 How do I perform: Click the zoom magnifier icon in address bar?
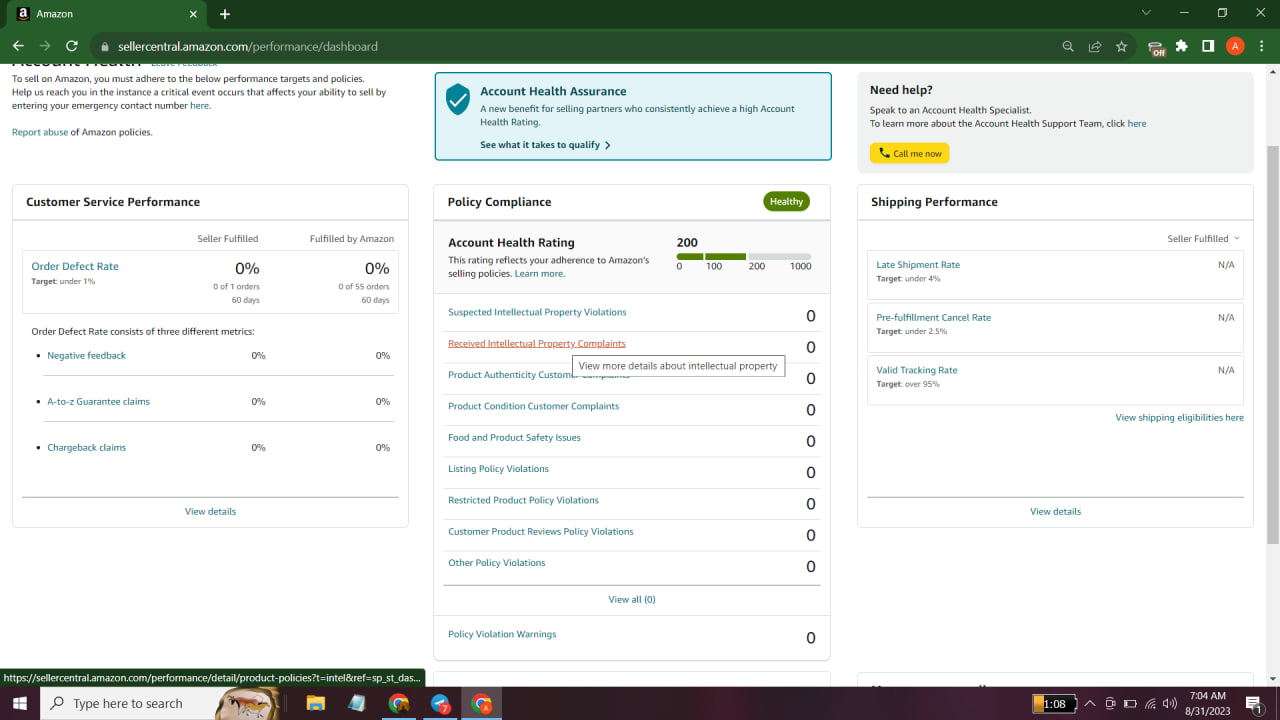(x=1068, y=46)
